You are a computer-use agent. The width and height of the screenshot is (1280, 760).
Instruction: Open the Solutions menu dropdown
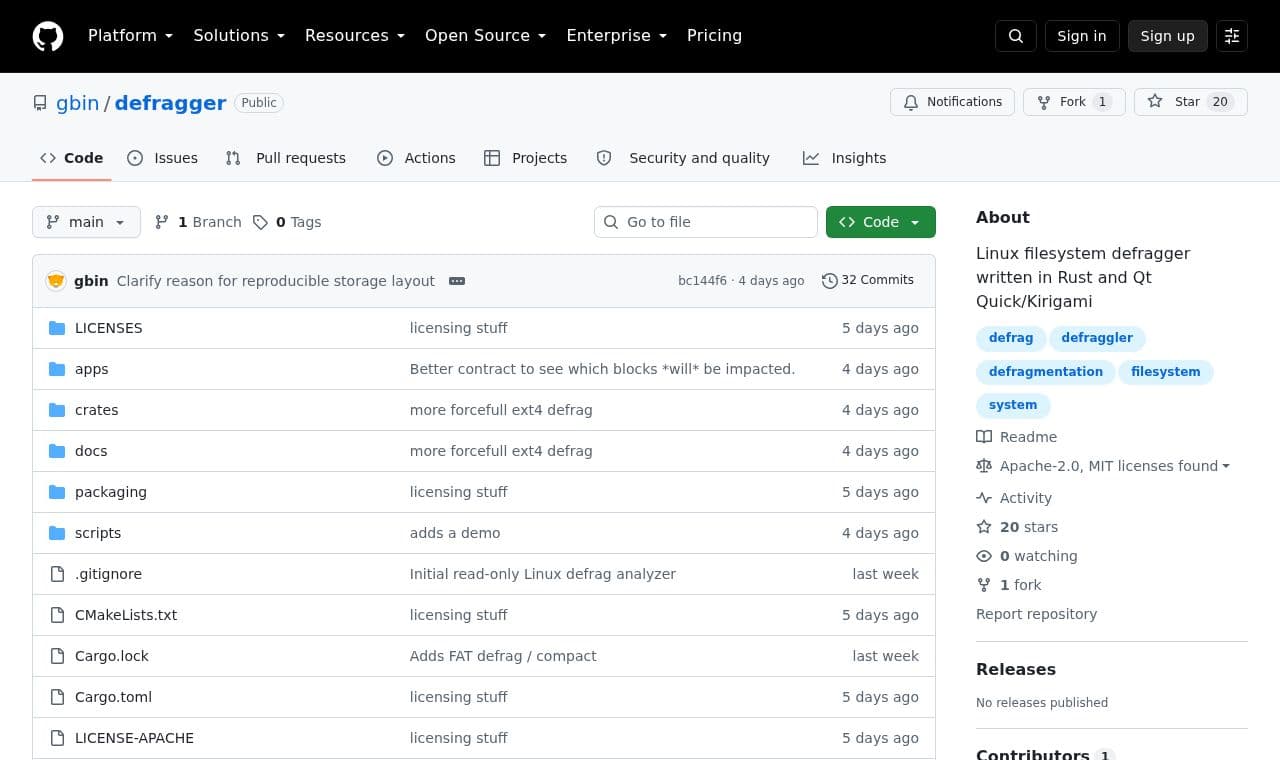pos(239,36)
